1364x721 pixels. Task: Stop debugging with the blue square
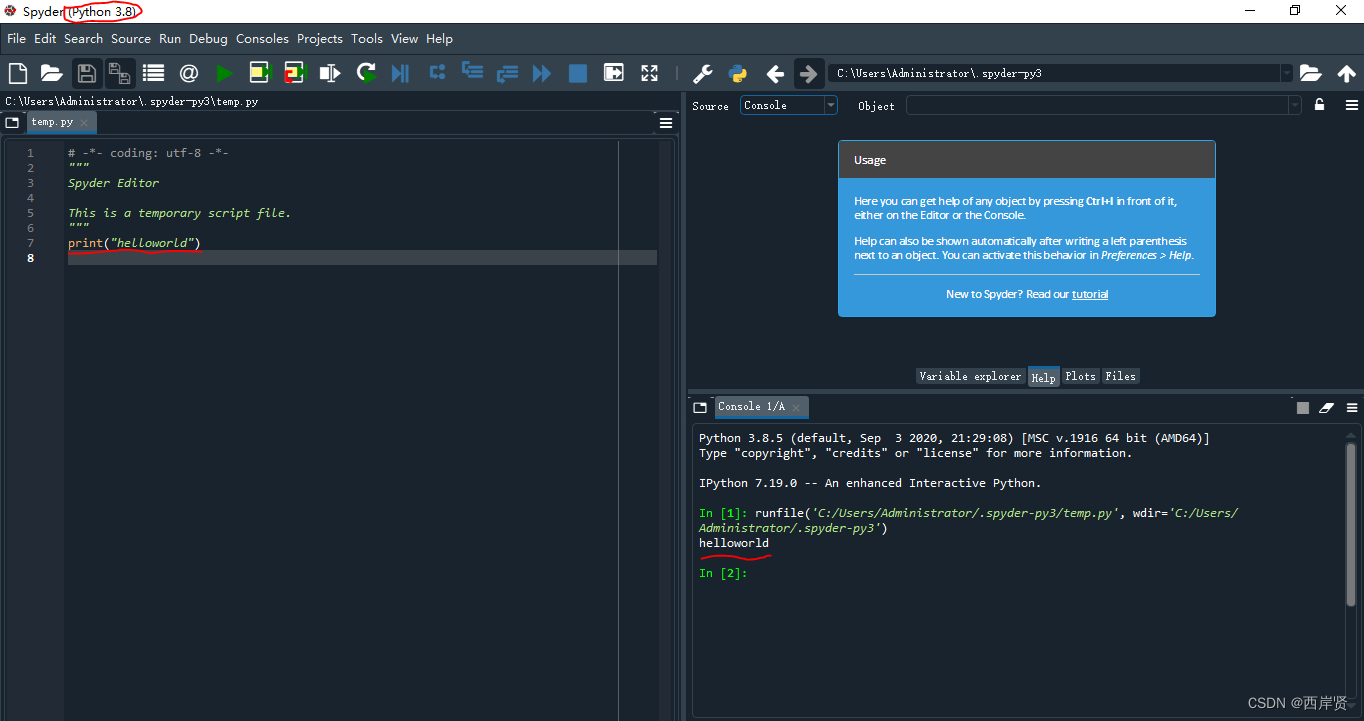tap(578, 73)
